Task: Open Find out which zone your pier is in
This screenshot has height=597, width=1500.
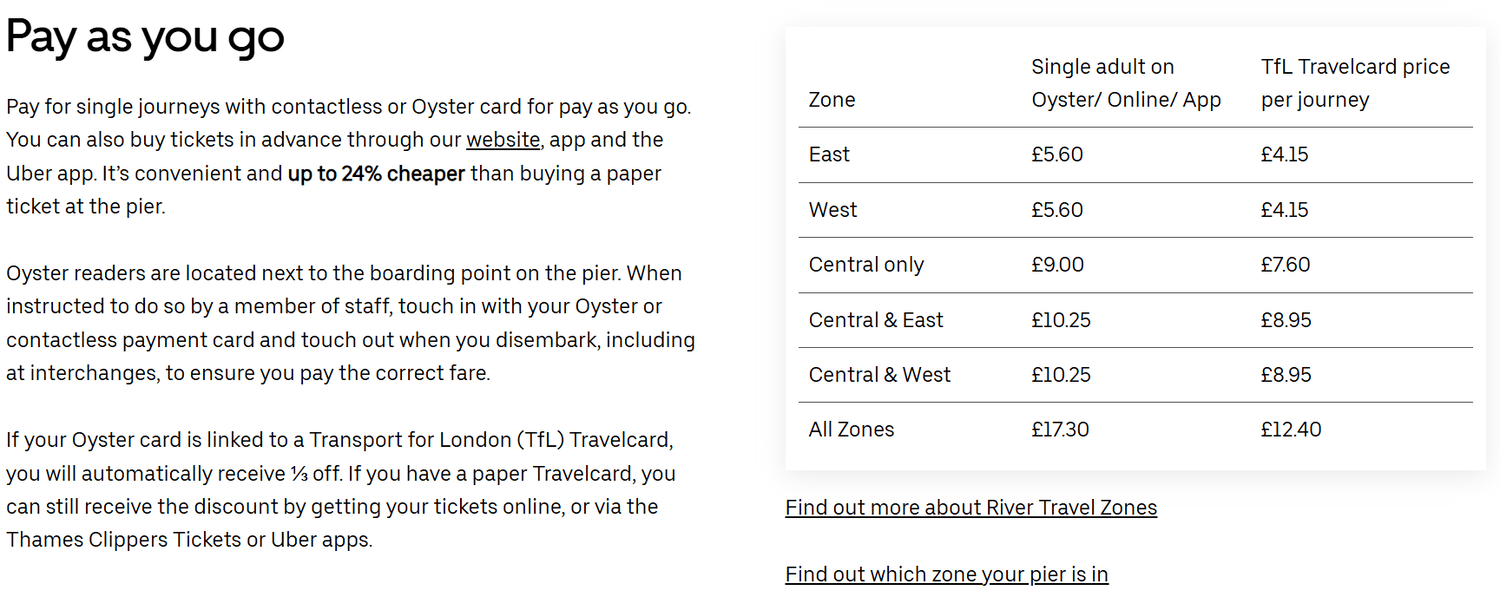Action: click(x=946, y=575)
